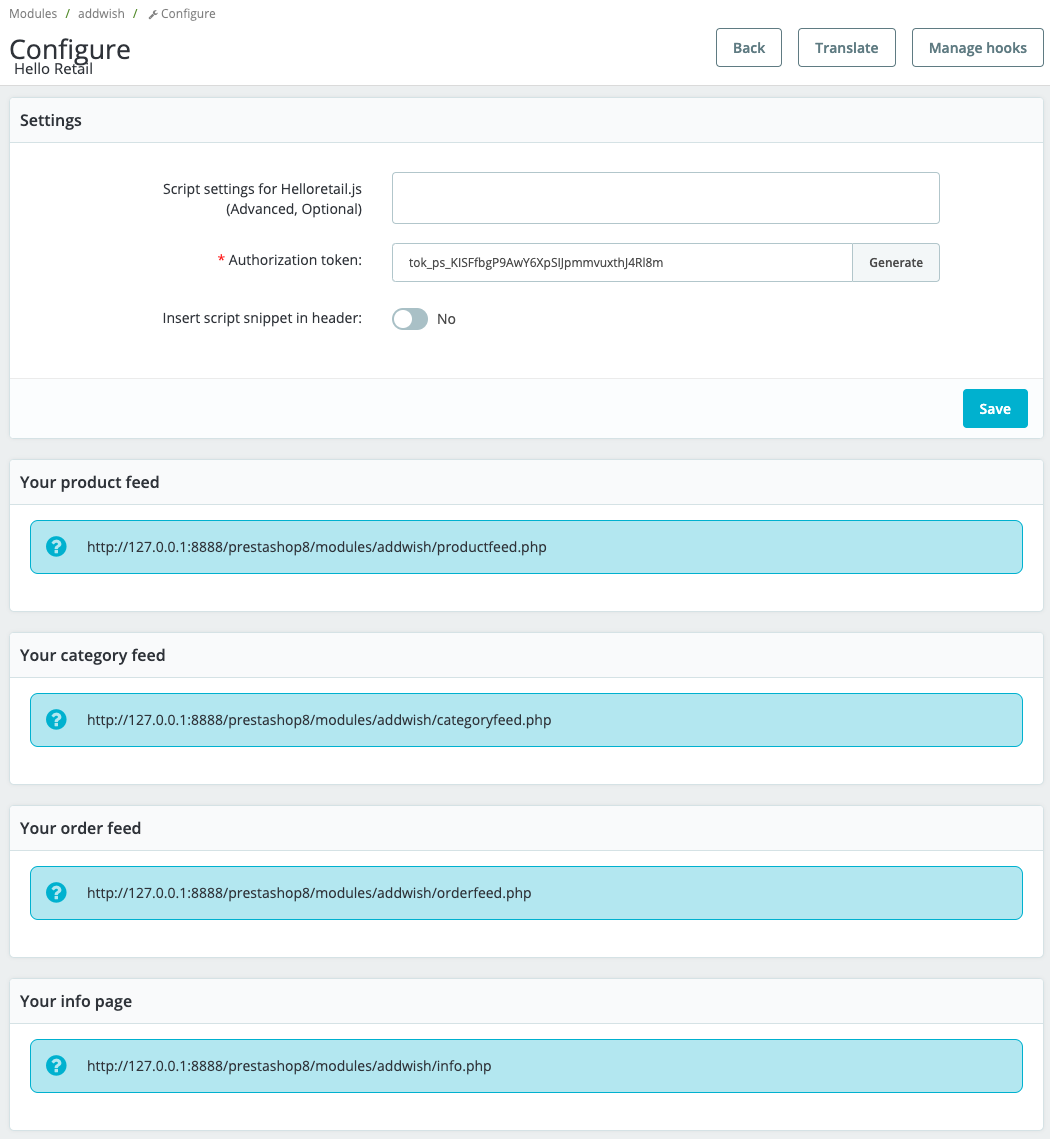Image resolution: width=1050 pixels, height=1139 pixels.
Task: Click the orderfeed.php URL text
Action: click(x=308, y=893)
